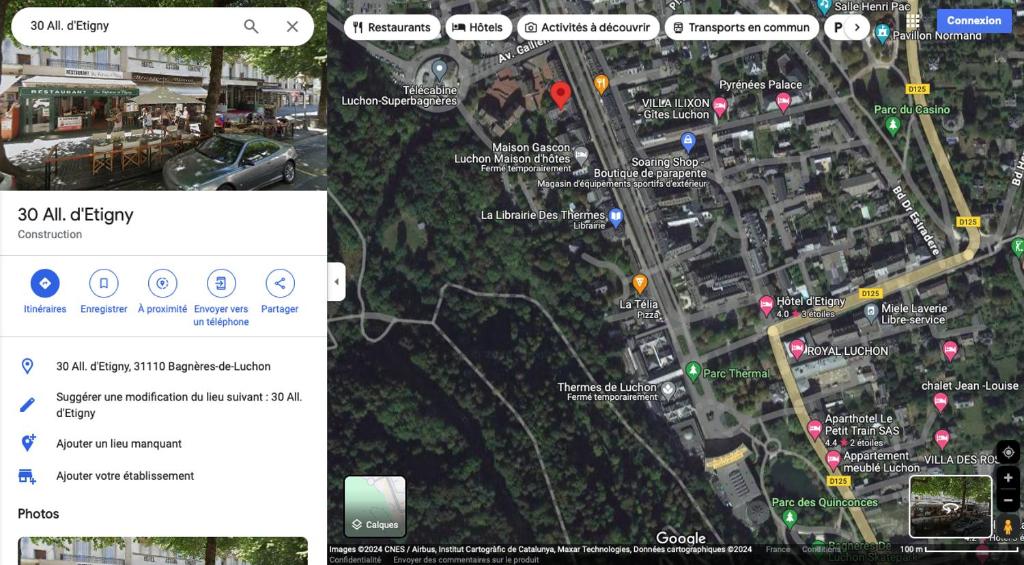This screenshot has width=1024, height=565.
Task: Click chalet Jean-Louise hotel marker
Action: click(940, 402)
